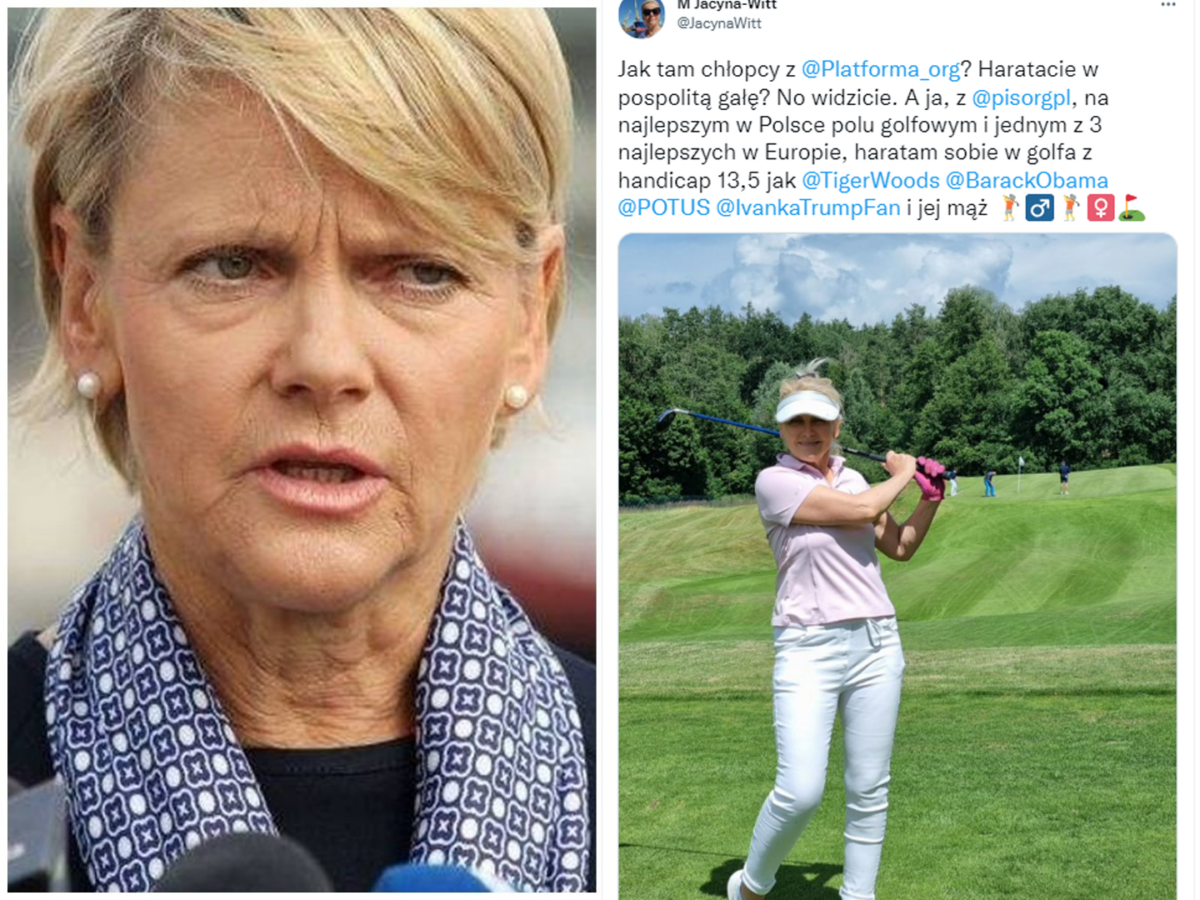Open the @TigerWoods mention
This screenshot has width=1200, height=900.
click(870, 181)
